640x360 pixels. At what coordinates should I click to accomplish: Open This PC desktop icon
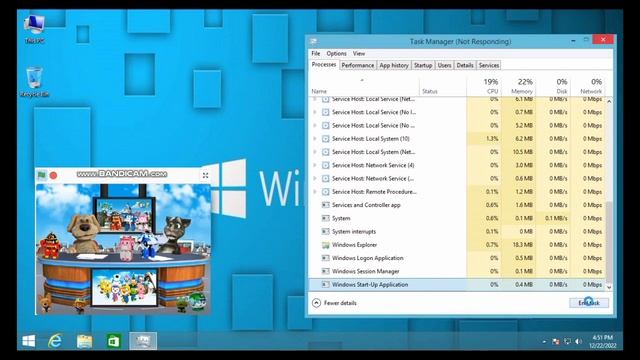[35, 29]
